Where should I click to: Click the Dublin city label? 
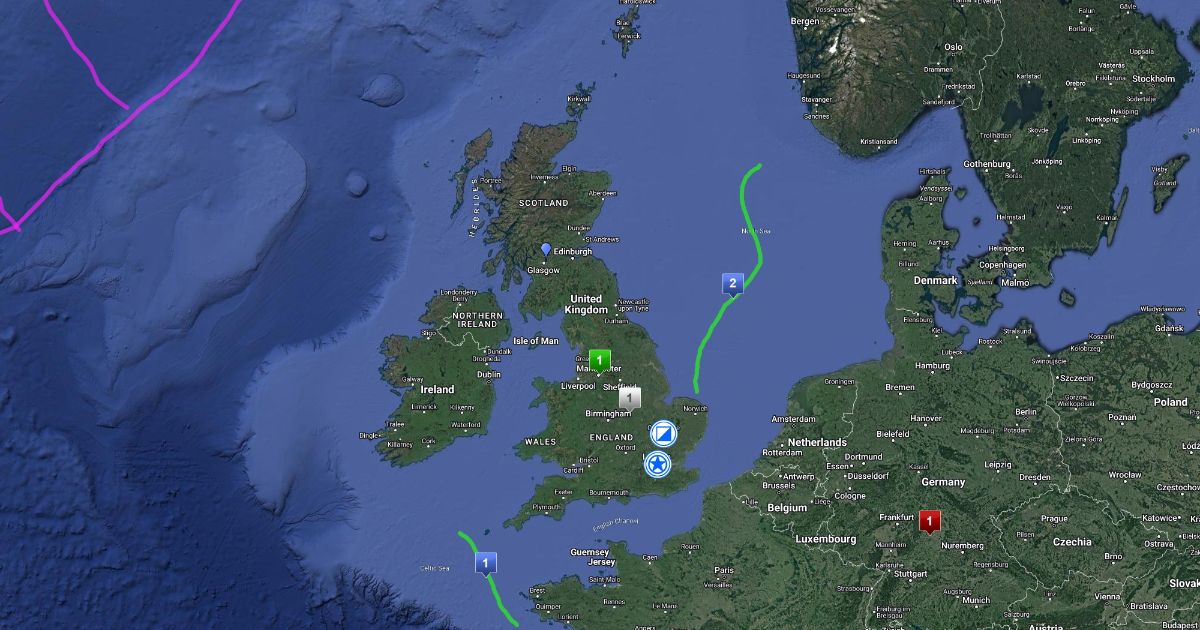[489, 375]
